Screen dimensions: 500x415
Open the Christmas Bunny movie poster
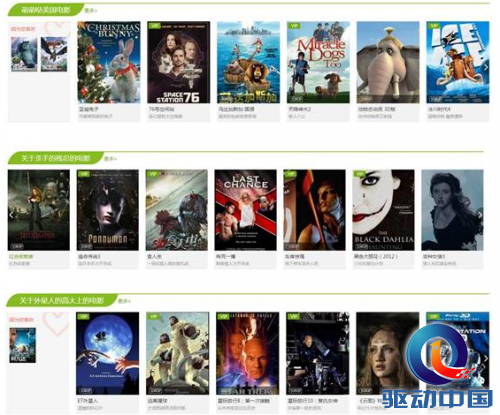pos(109,62)
